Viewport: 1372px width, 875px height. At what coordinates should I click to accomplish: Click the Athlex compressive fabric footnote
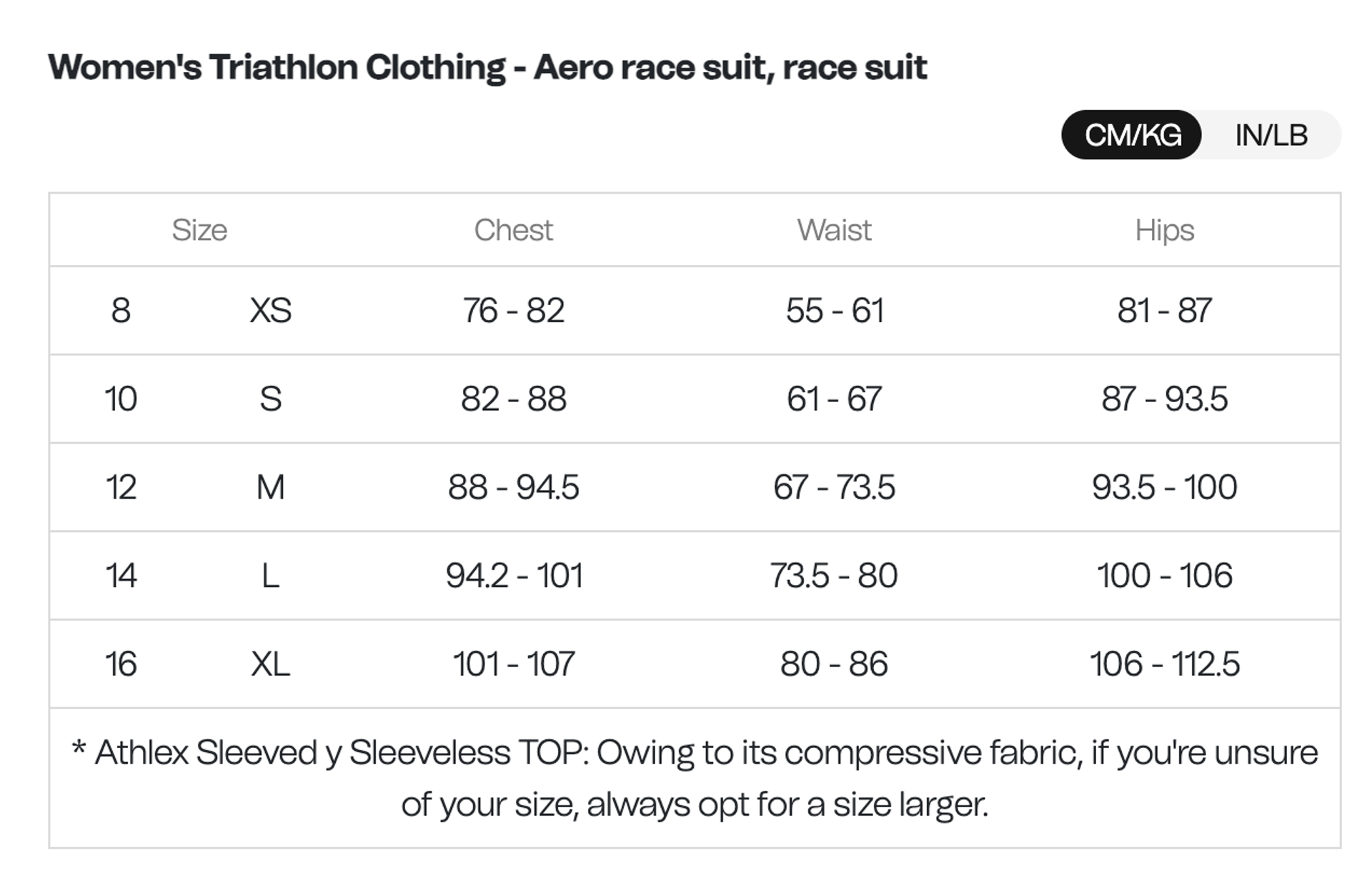[x=695, y=778]
